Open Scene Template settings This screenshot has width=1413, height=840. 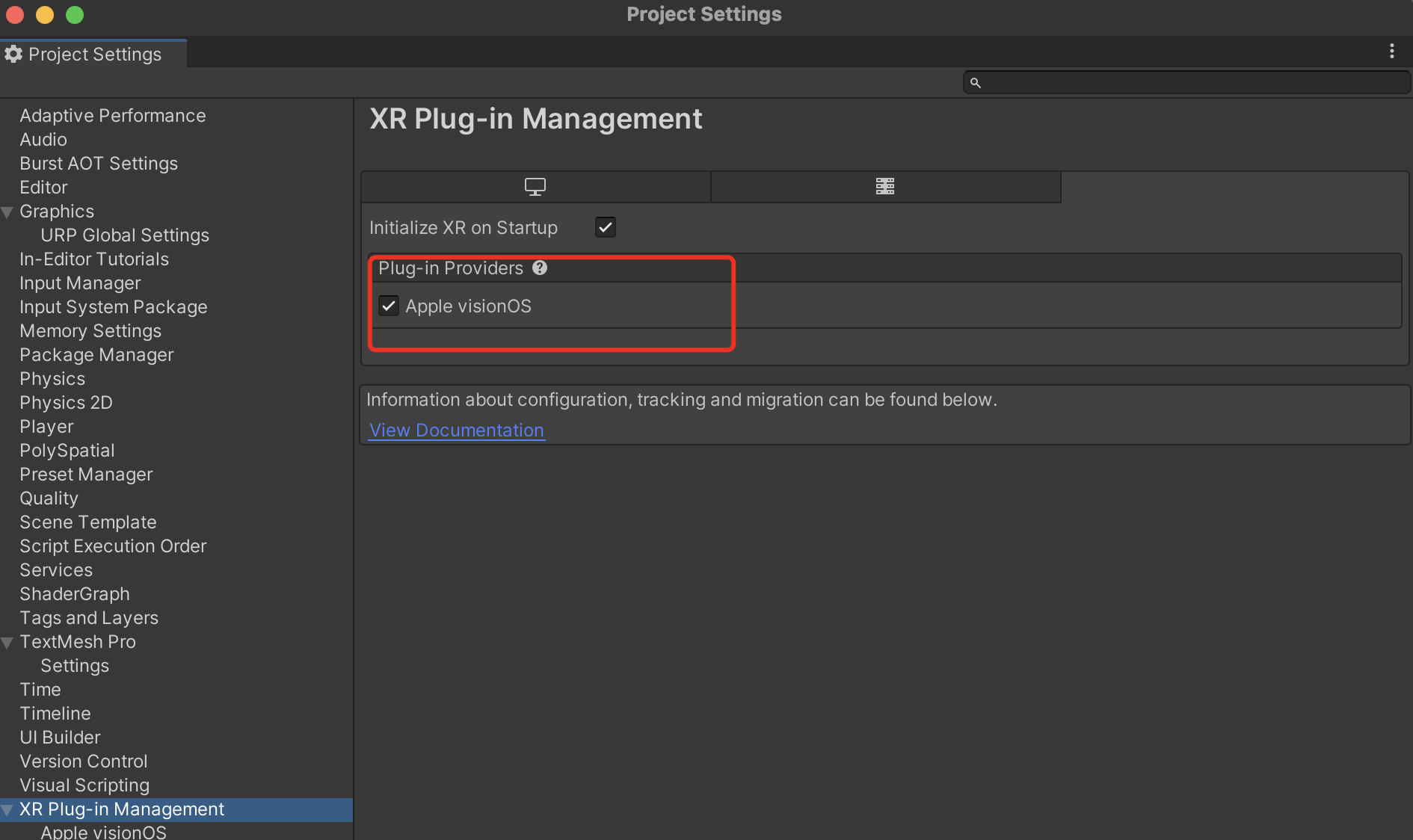[x=88, y=522]
